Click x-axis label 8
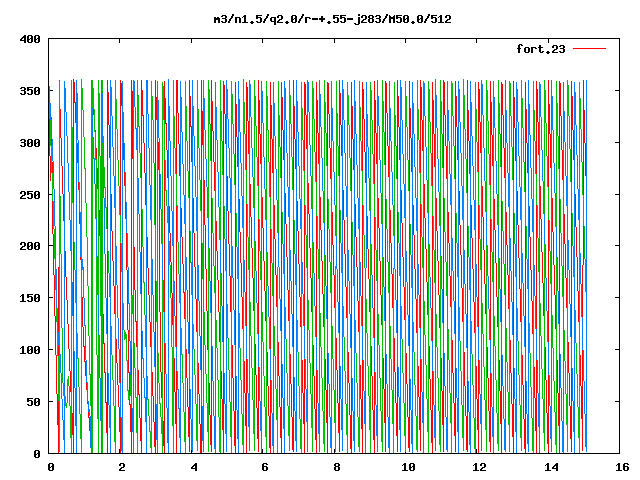 (337, 467)
